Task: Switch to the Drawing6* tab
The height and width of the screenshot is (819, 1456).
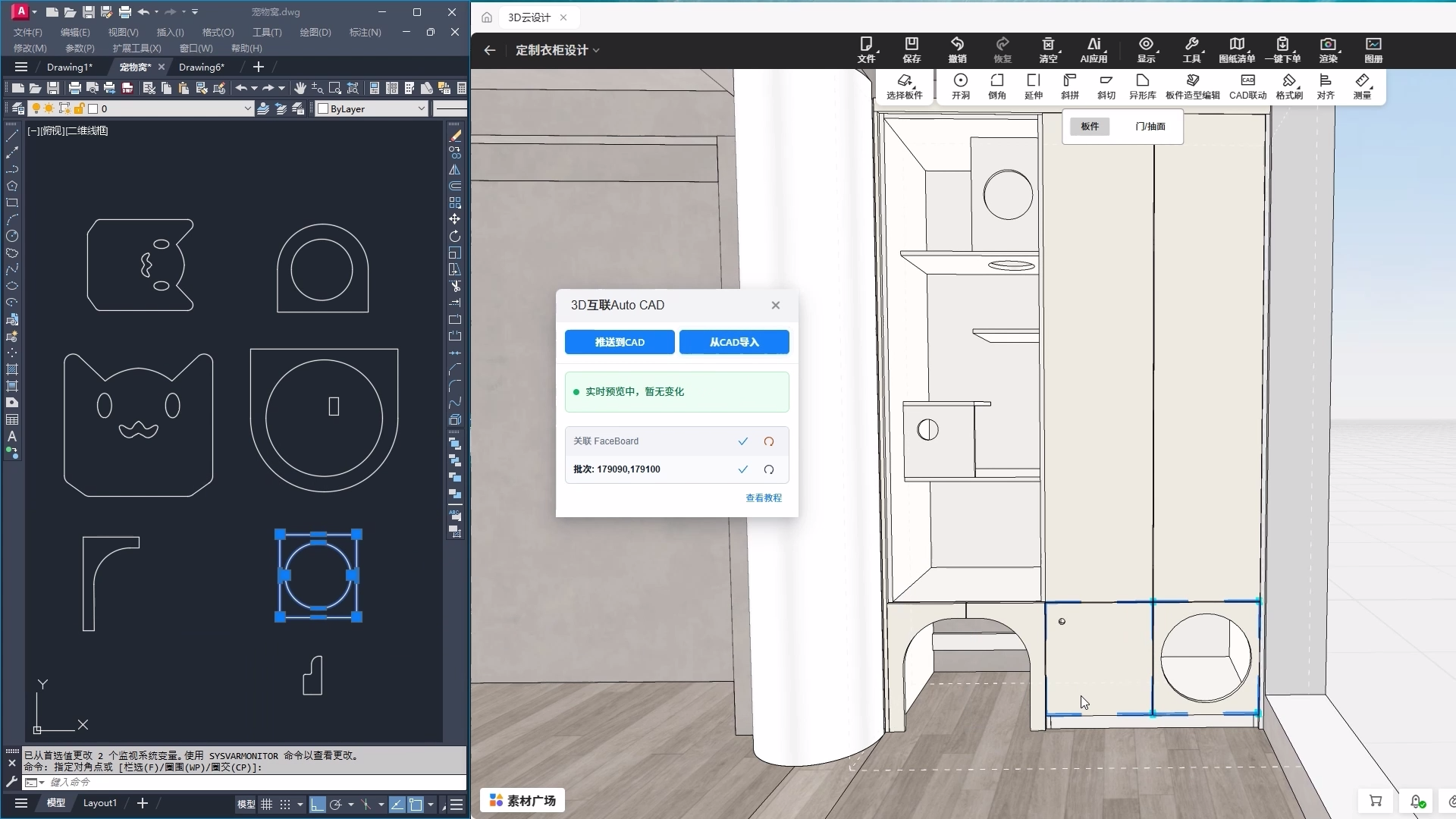Action: (x=202, y=67)
